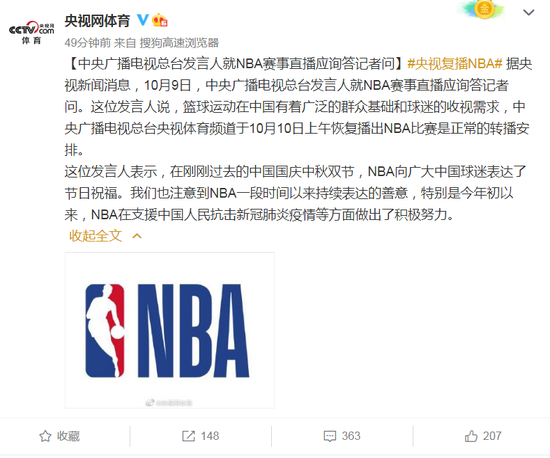Screen dimensions: 550x458
Task: Click the comment count 363
Action: tap(351, 436)
